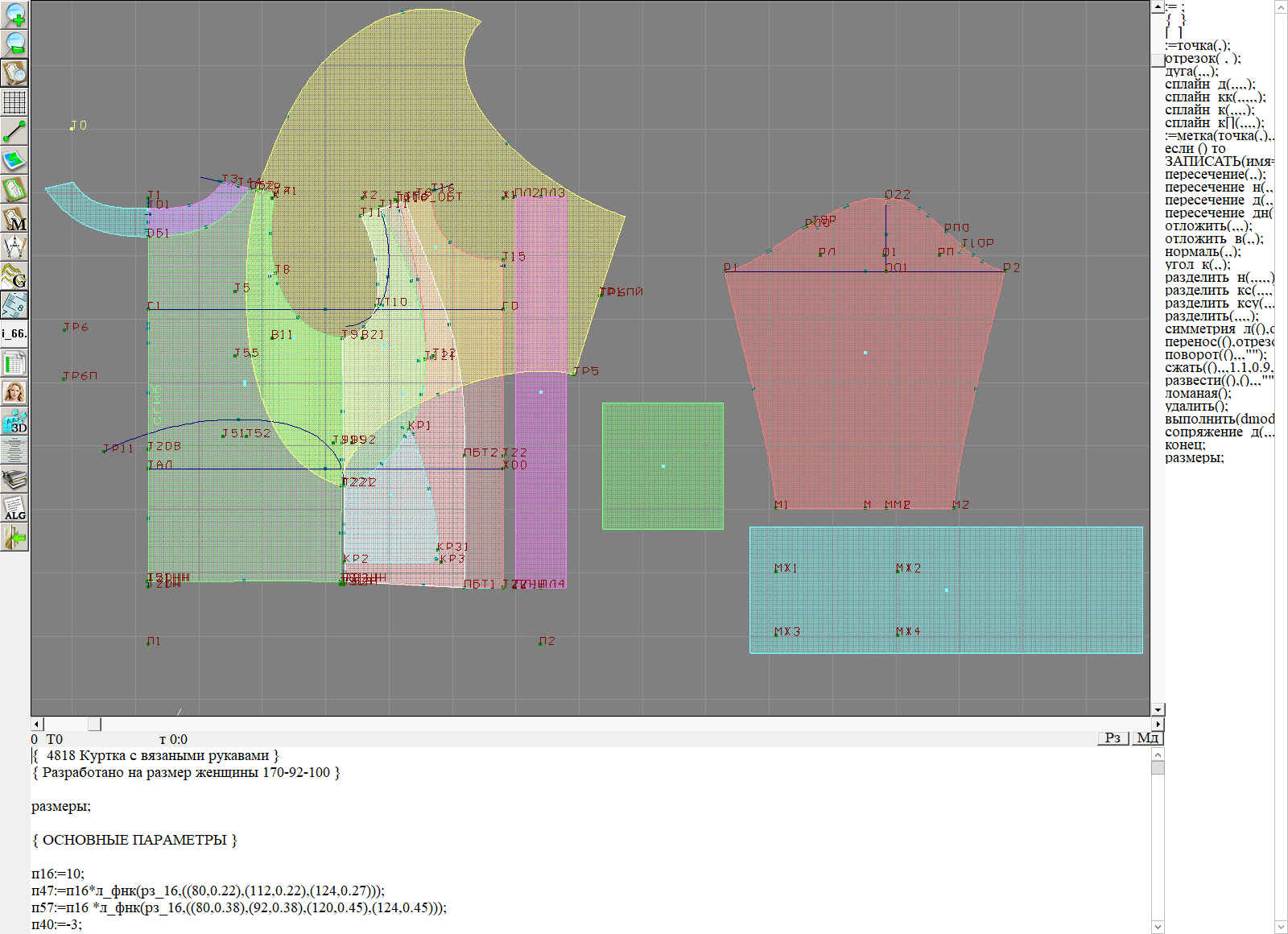The image size is (1288, 934).
Task: Click the exit door arrow icon
Action: (x=14, y=537)
